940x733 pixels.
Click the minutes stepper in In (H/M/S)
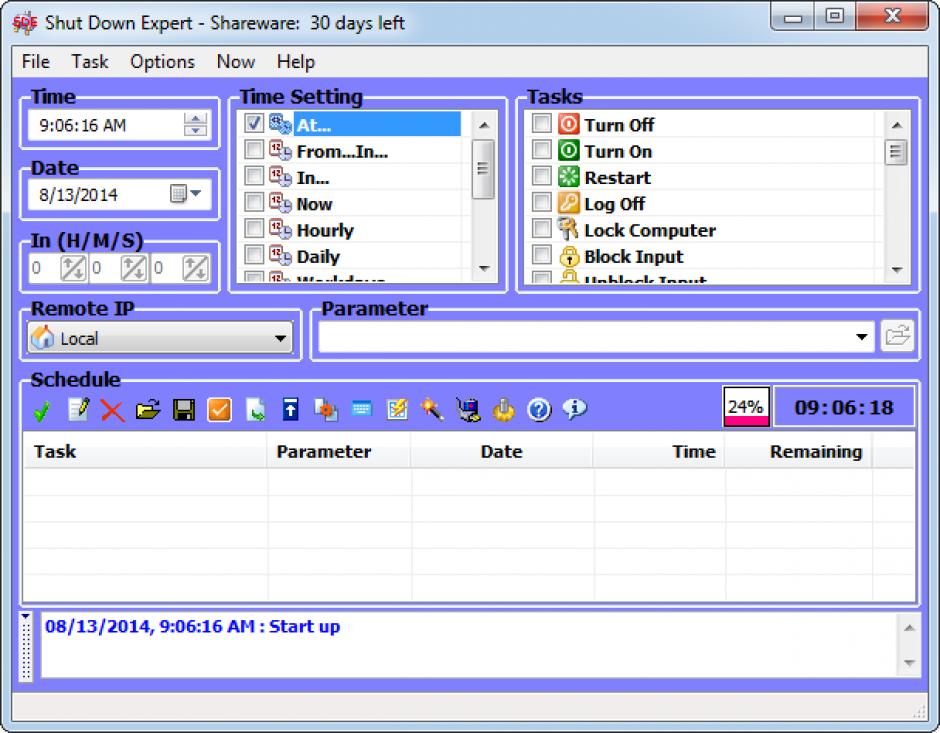click(134, 268)
